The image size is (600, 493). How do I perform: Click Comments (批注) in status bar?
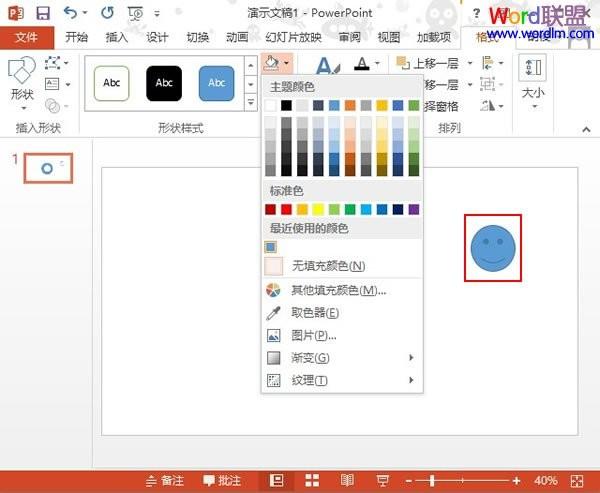[222, 481]
